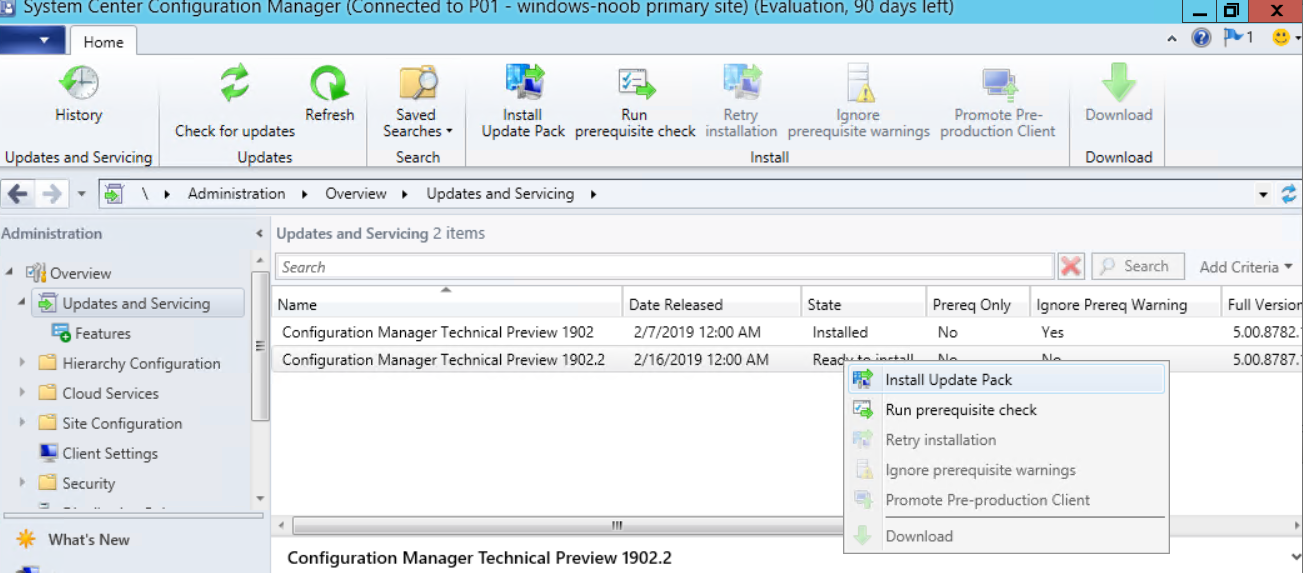Open the Add Criteria dropdown

tap(1246, 267)
